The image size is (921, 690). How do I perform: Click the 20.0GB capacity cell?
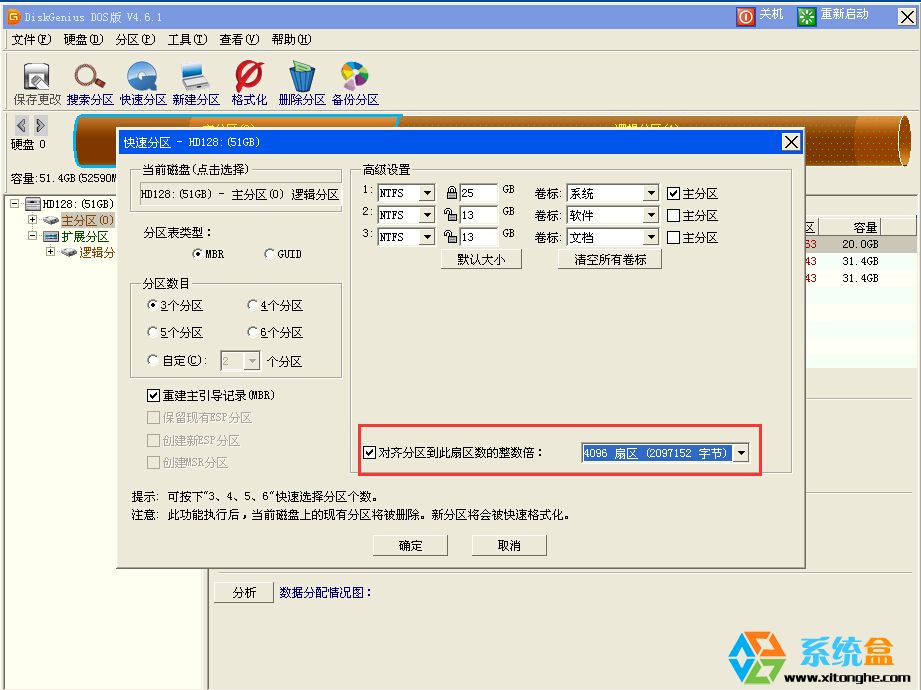(860, 244)
